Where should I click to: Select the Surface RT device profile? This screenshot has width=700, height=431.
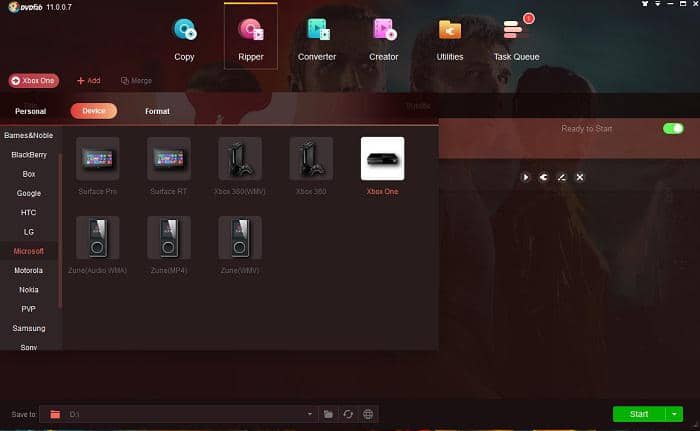[x=169, y=166]
